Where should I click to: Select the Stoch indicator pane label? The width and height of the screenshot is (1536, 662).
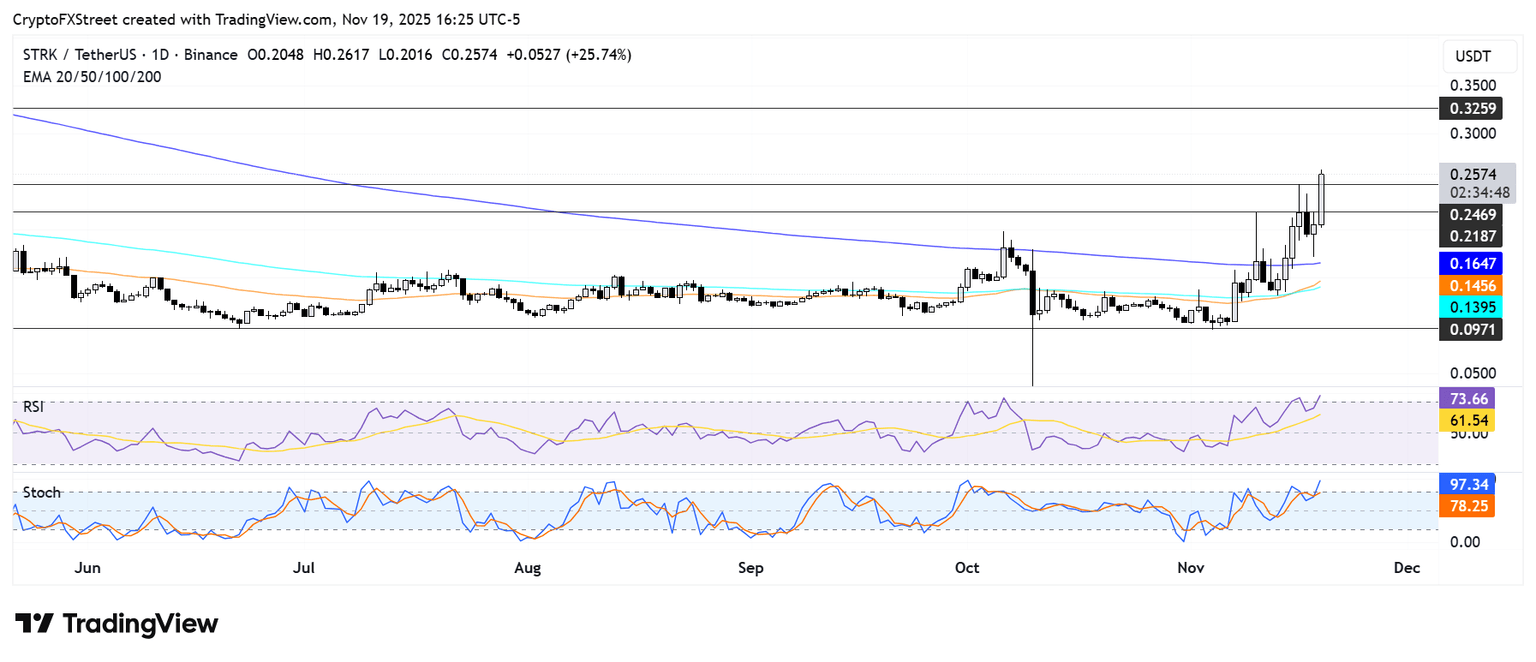[x=42, y=493]
